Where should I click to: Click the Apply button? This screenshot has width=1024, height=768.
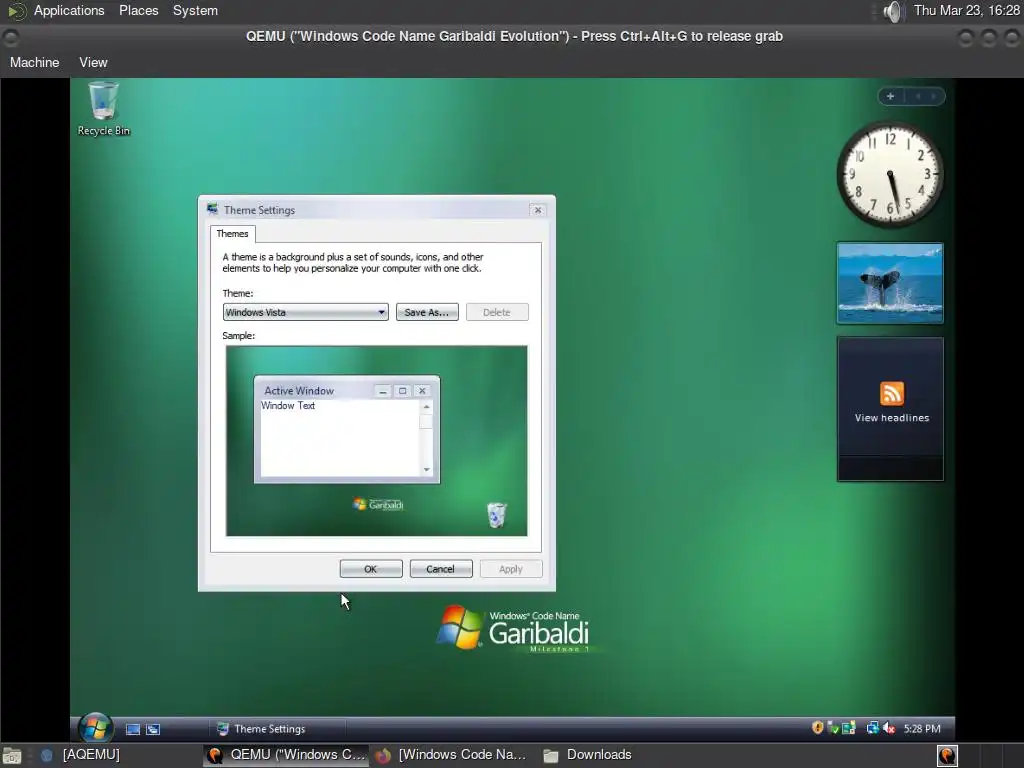(511, 569)
